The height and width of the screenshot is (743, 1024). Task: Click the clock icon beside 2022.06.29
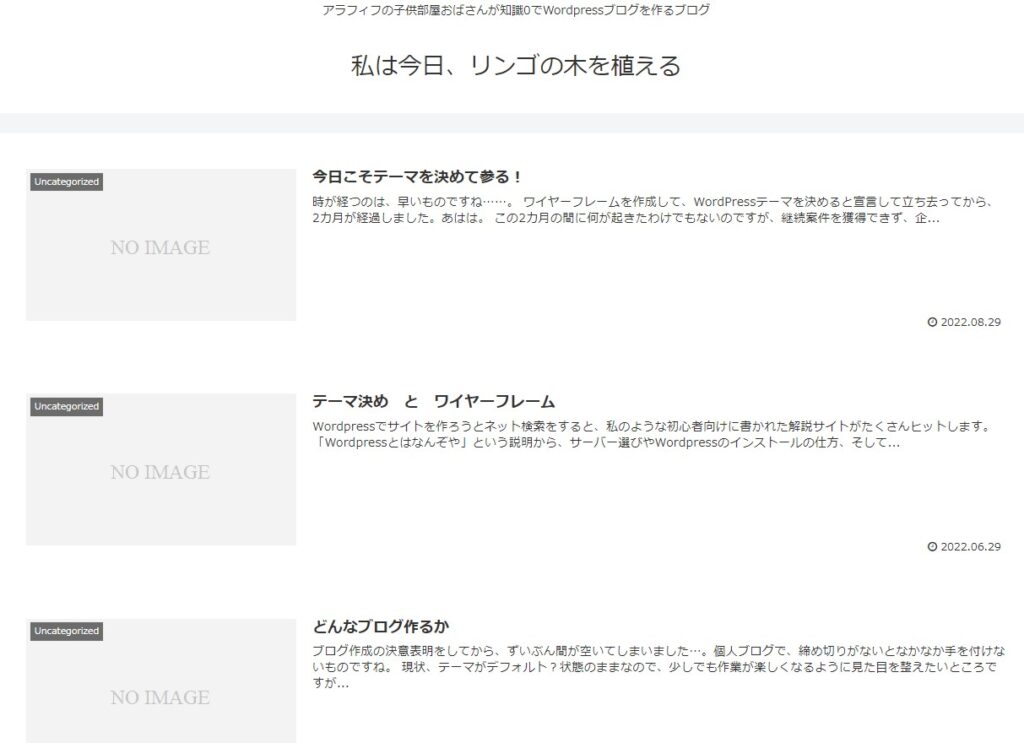(933, 547)
